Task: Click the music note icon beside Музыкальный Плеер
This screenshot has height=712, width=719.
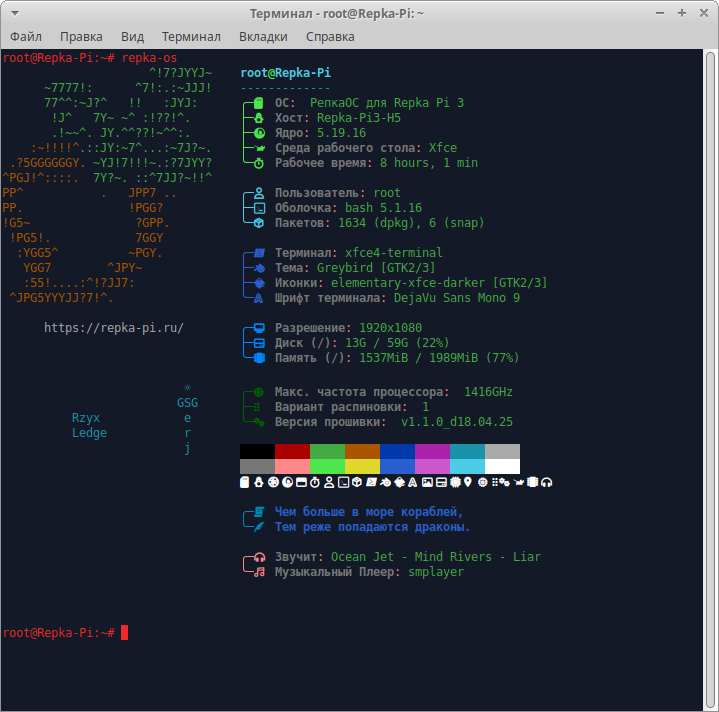Action: coord(260,572)
